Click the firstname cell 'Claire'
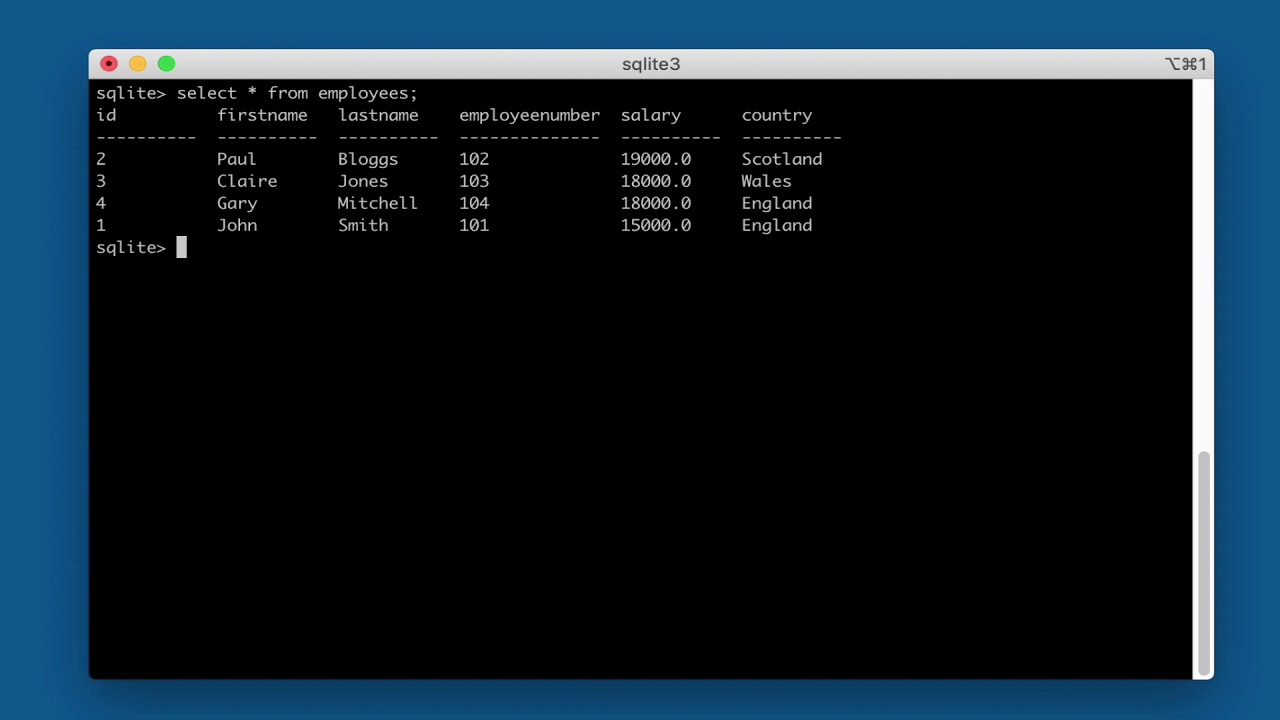The width and height of the screenshot is (1280, 720). [247, 181]
